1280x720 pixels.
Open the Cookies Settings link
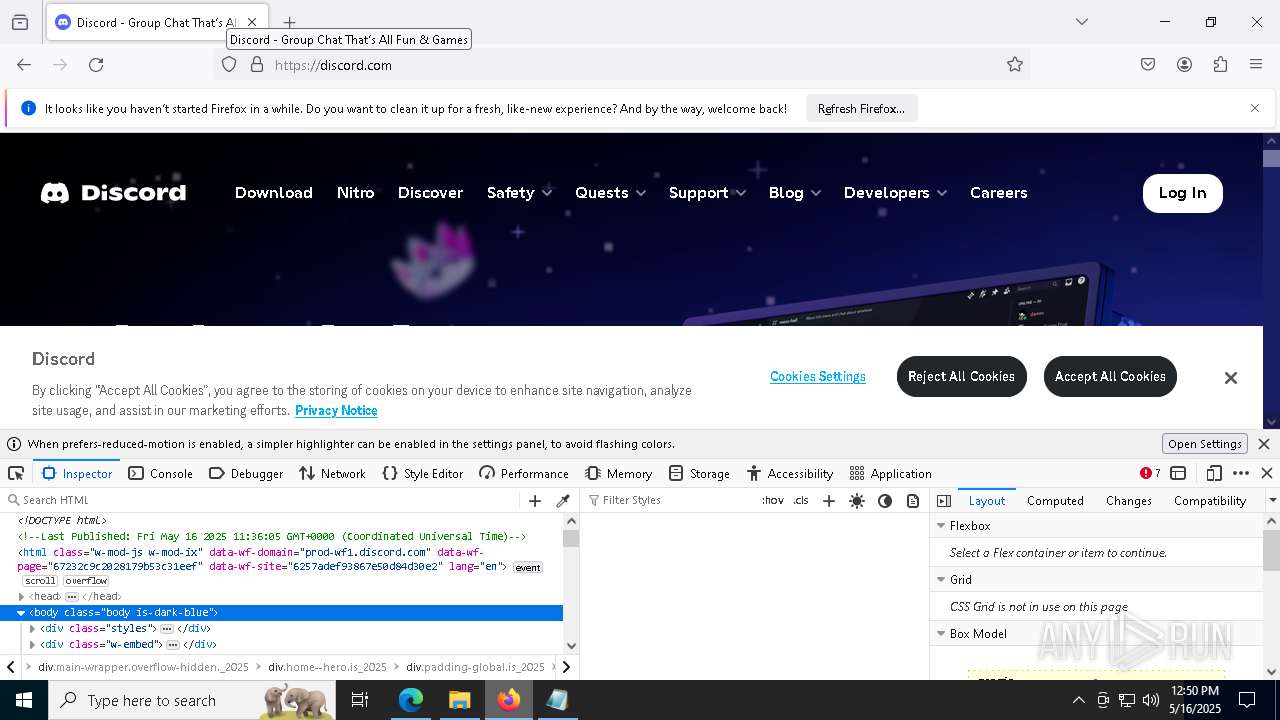pos(818,377)
